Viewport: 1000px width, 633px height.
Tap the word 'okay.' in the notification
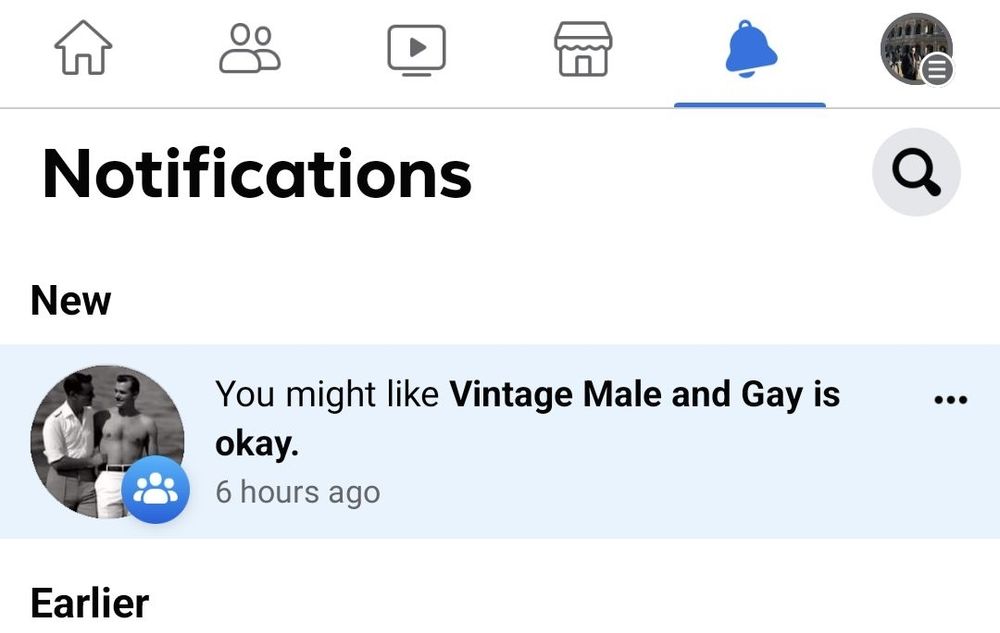257,444
